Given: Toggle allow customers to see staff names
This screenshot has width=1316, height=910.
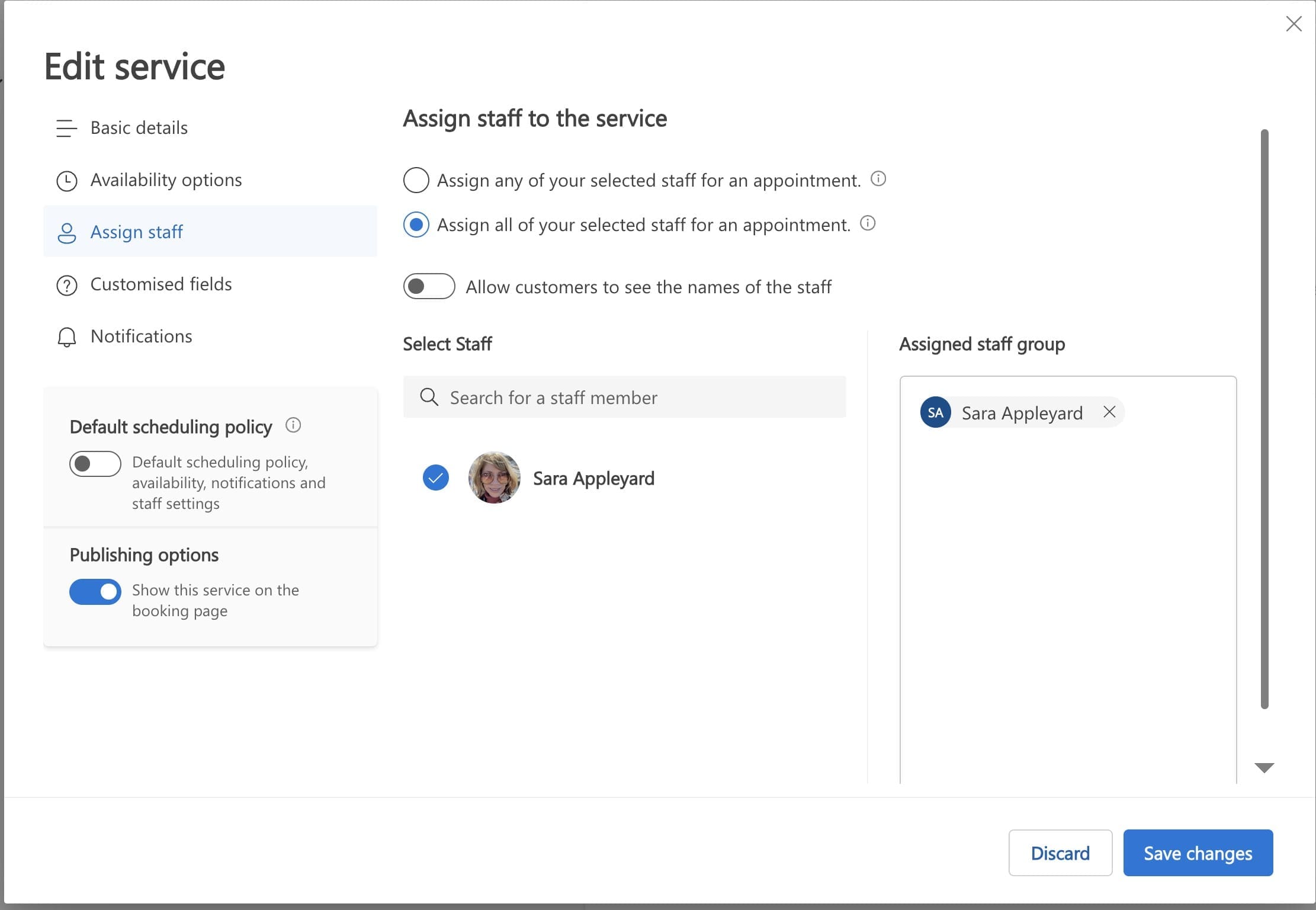Looking at the screenshot, I should coord(429,287).
